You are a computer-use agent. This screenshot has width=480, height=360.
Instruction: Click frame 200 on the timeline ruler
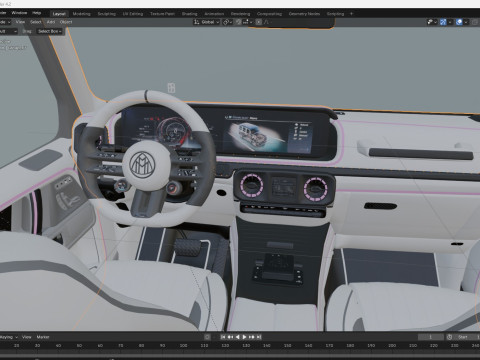click(392, 346)
